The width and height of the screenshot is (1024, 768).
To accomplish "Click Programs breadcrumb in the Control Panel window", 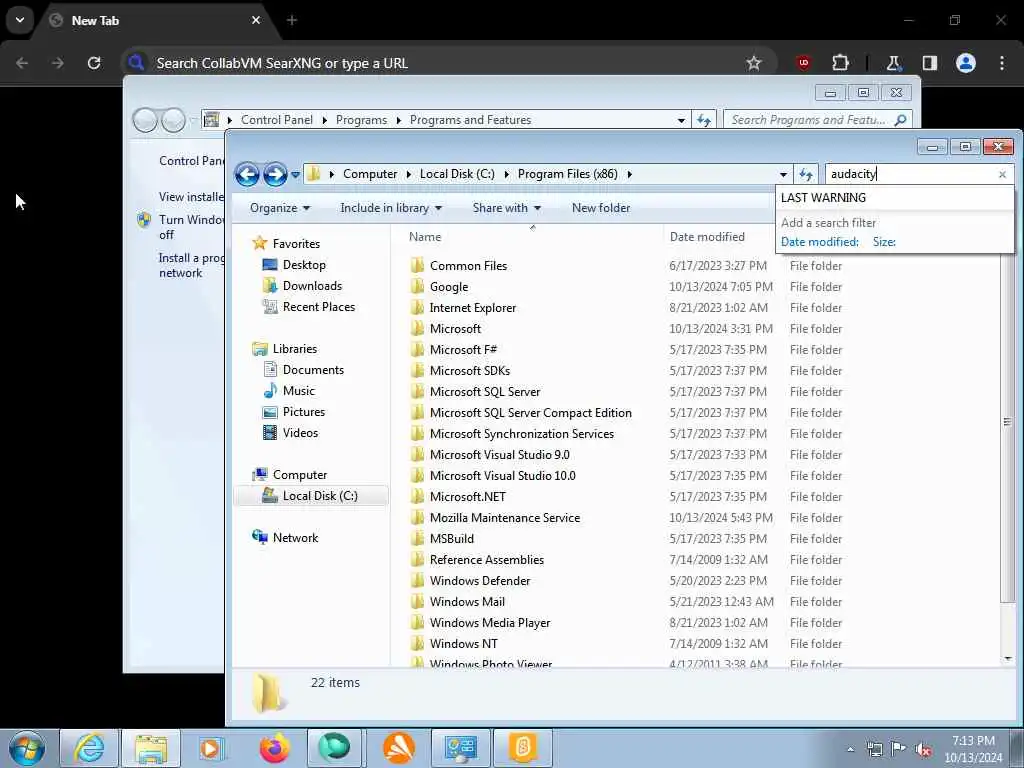I will (x=361, y=120).
